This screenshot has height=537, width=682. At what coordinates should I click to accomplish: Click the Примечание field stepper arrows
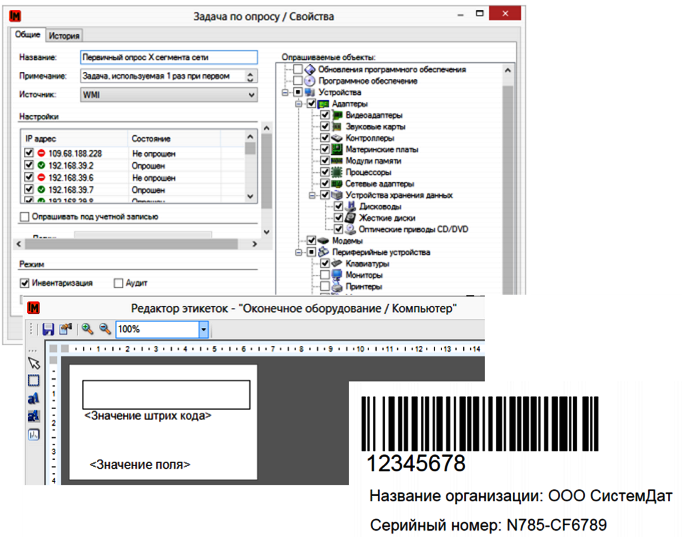click(x=250, y=77)
